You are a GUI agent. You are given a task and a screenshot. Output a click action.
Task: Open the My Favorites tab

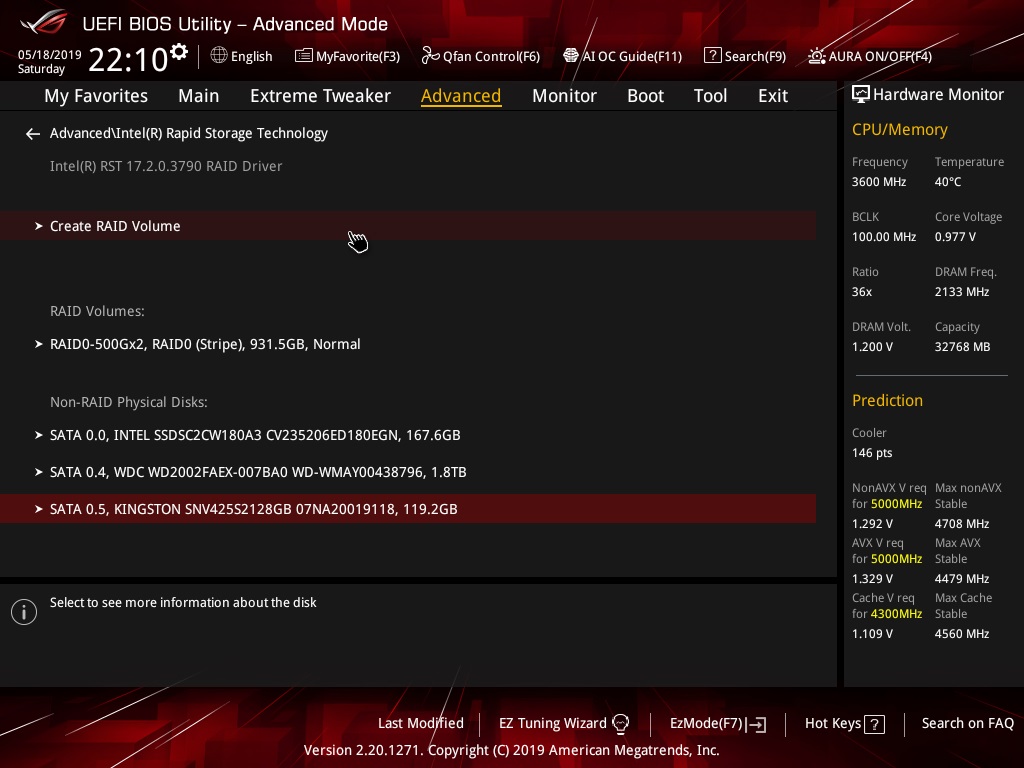(96, 96)
